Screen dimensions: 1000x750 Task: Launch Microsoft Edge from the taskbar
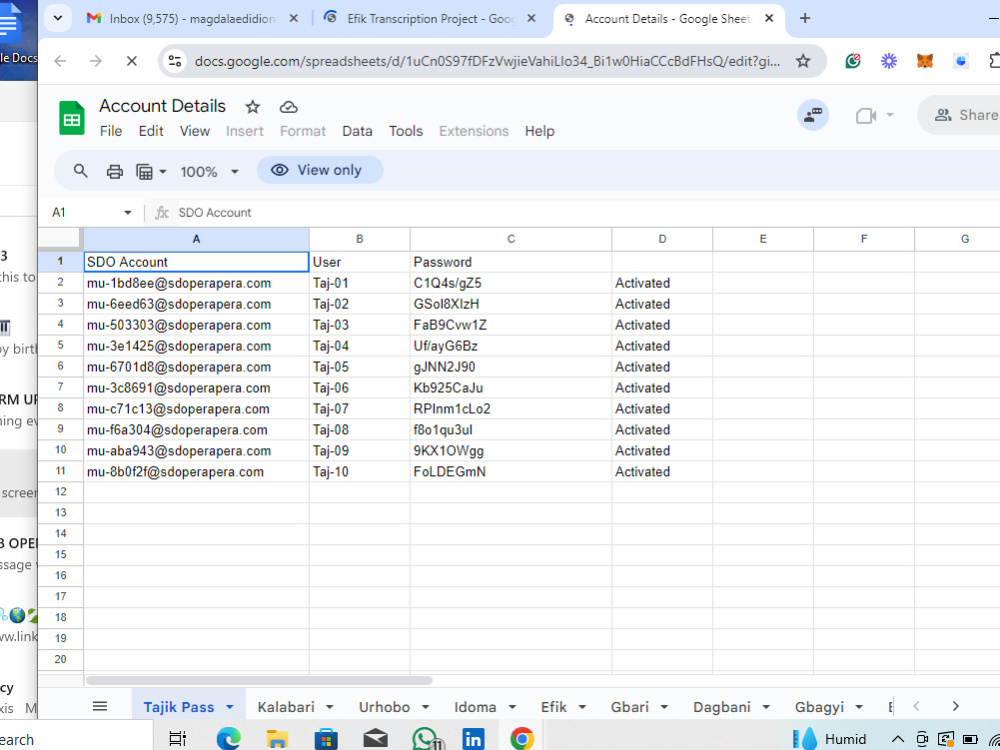(x=228, y=739)
